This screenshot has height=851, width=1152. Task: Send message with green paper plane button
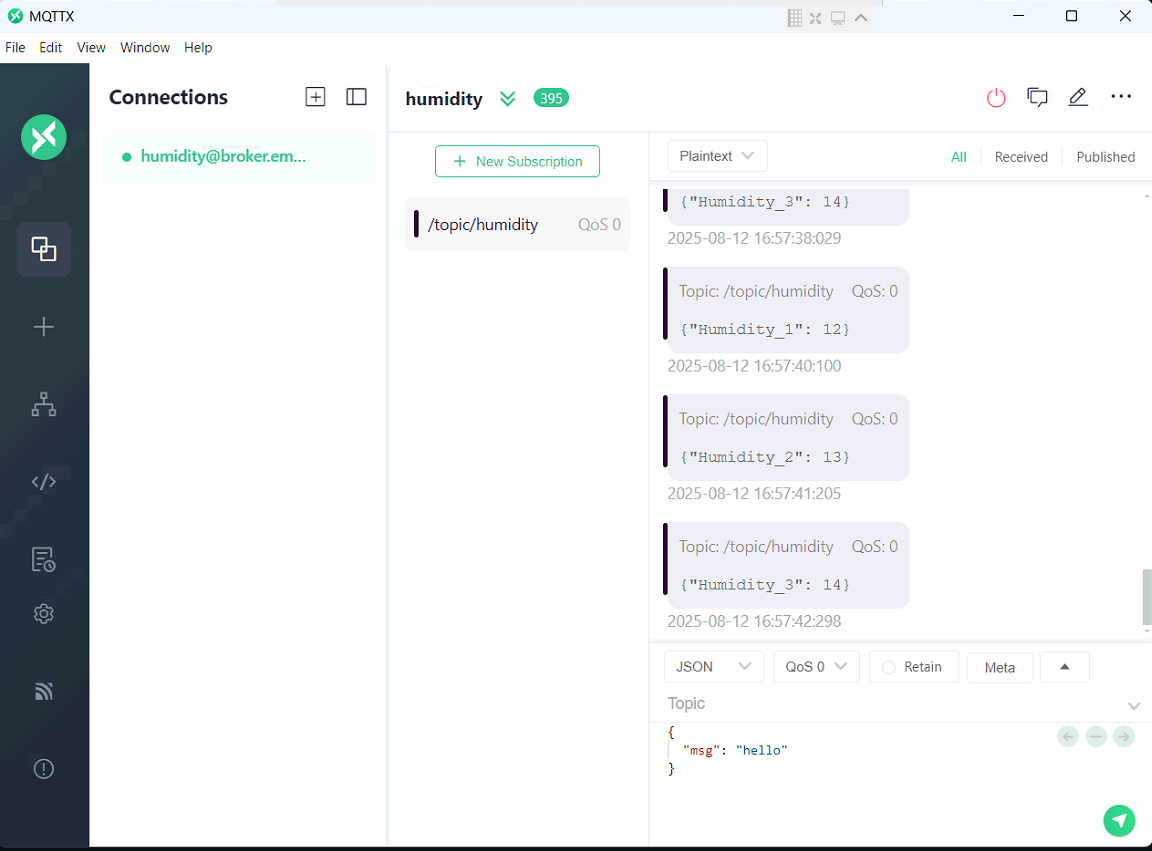coord(1119,820)
